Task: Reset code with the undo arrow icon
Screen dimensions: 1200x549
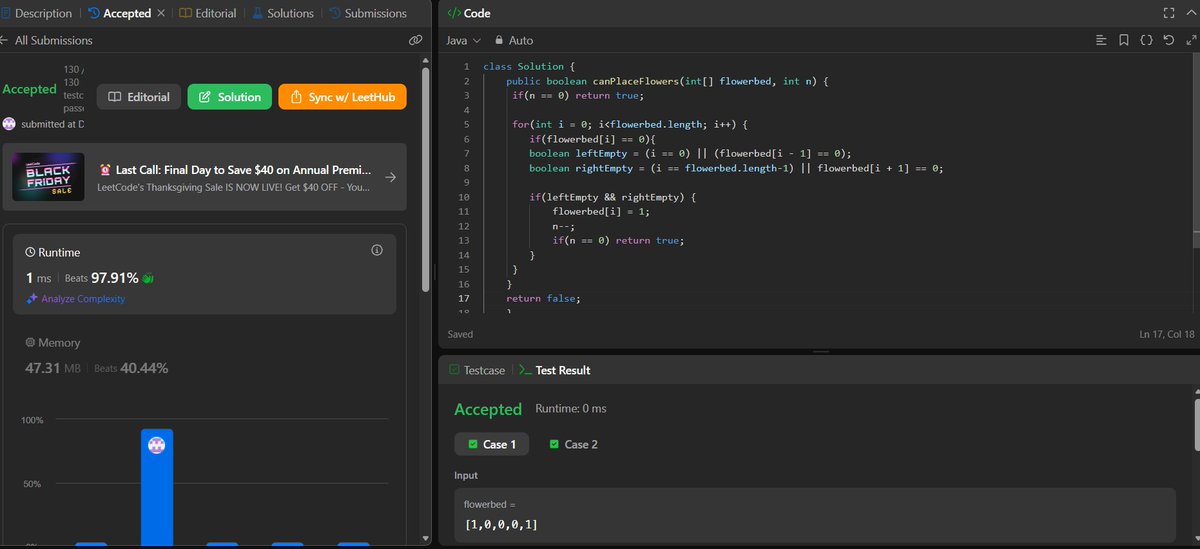Action: point(1169,40)
